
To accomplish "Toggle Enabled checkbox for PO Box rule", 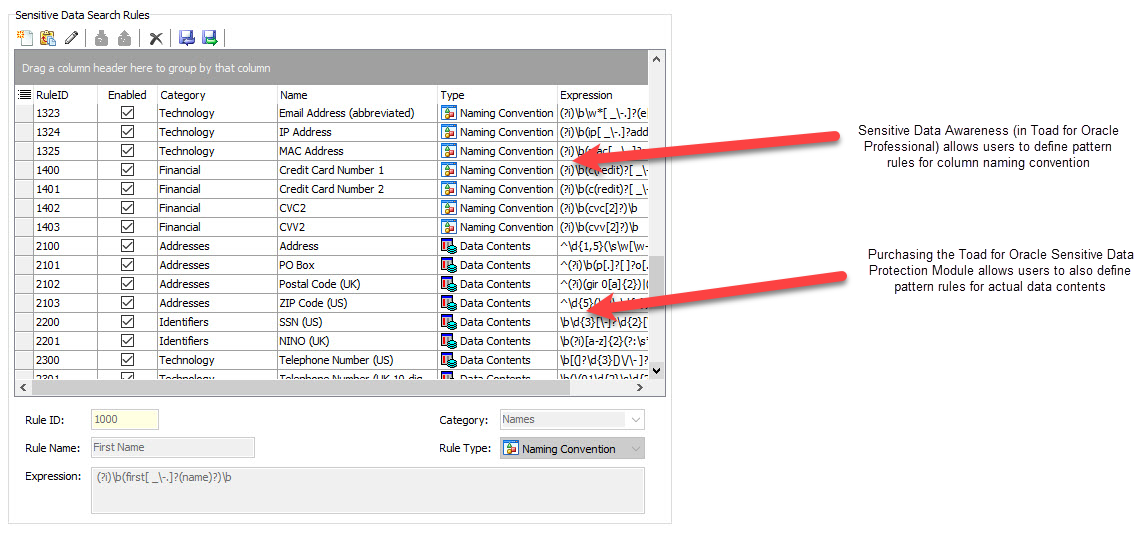I will click(128, 265).
